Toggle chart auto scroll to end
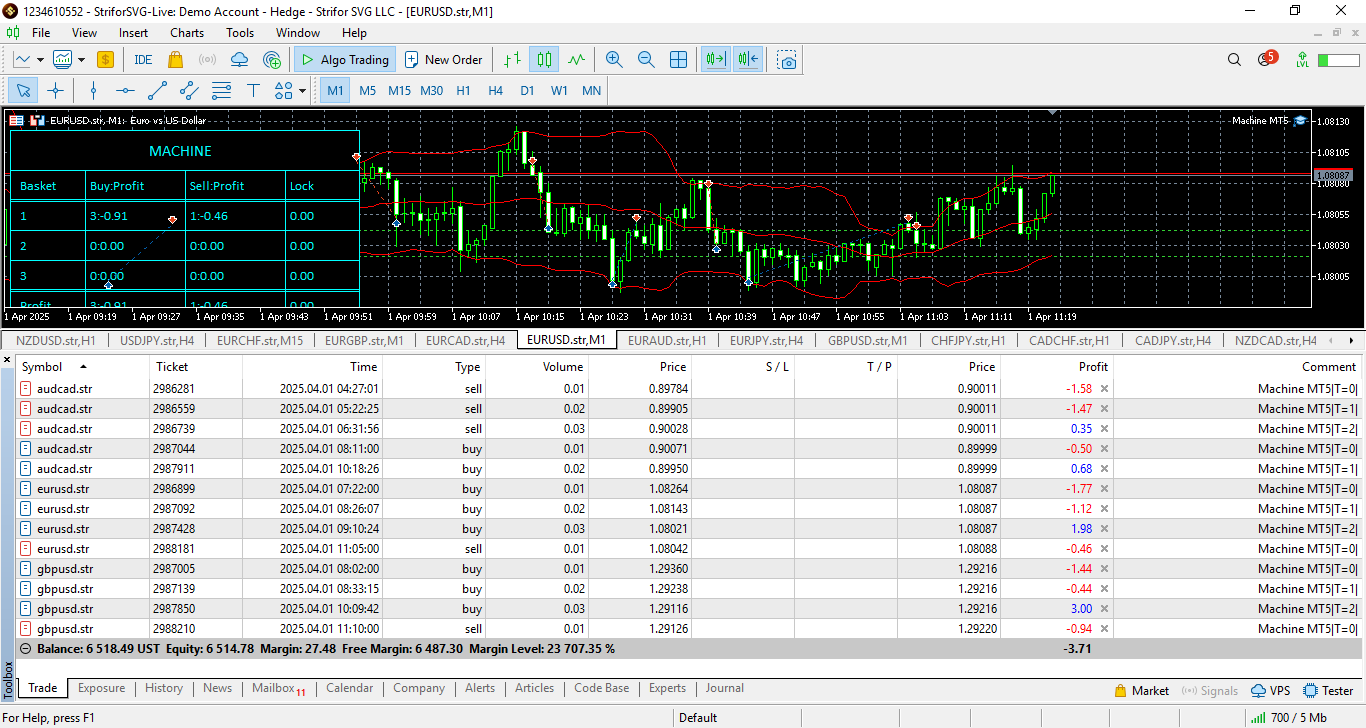The width and height of the screenshot is (1366, 728). 715,60
